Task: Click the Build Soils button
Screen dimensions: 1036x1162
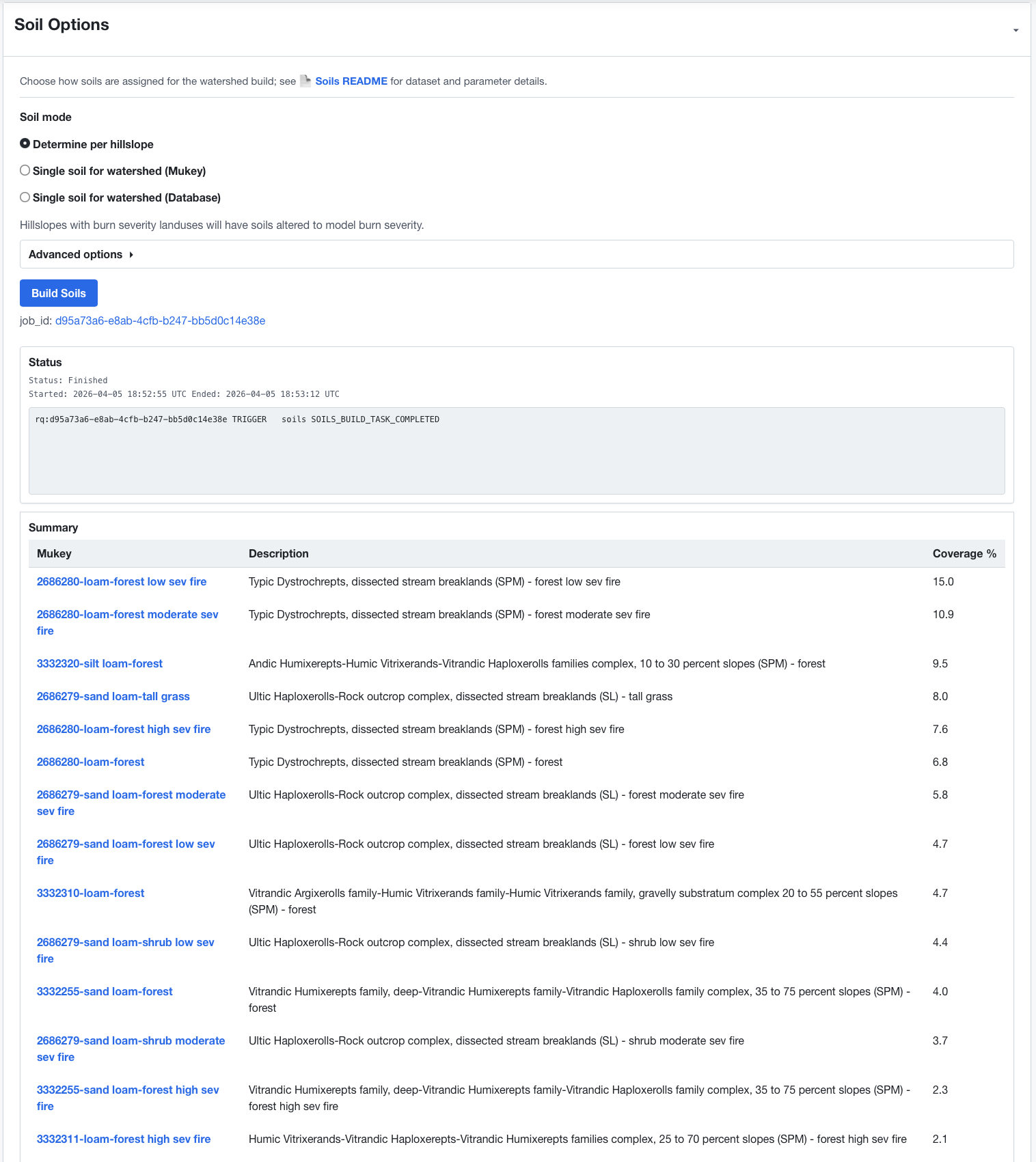Action: (x=59, y=293)
